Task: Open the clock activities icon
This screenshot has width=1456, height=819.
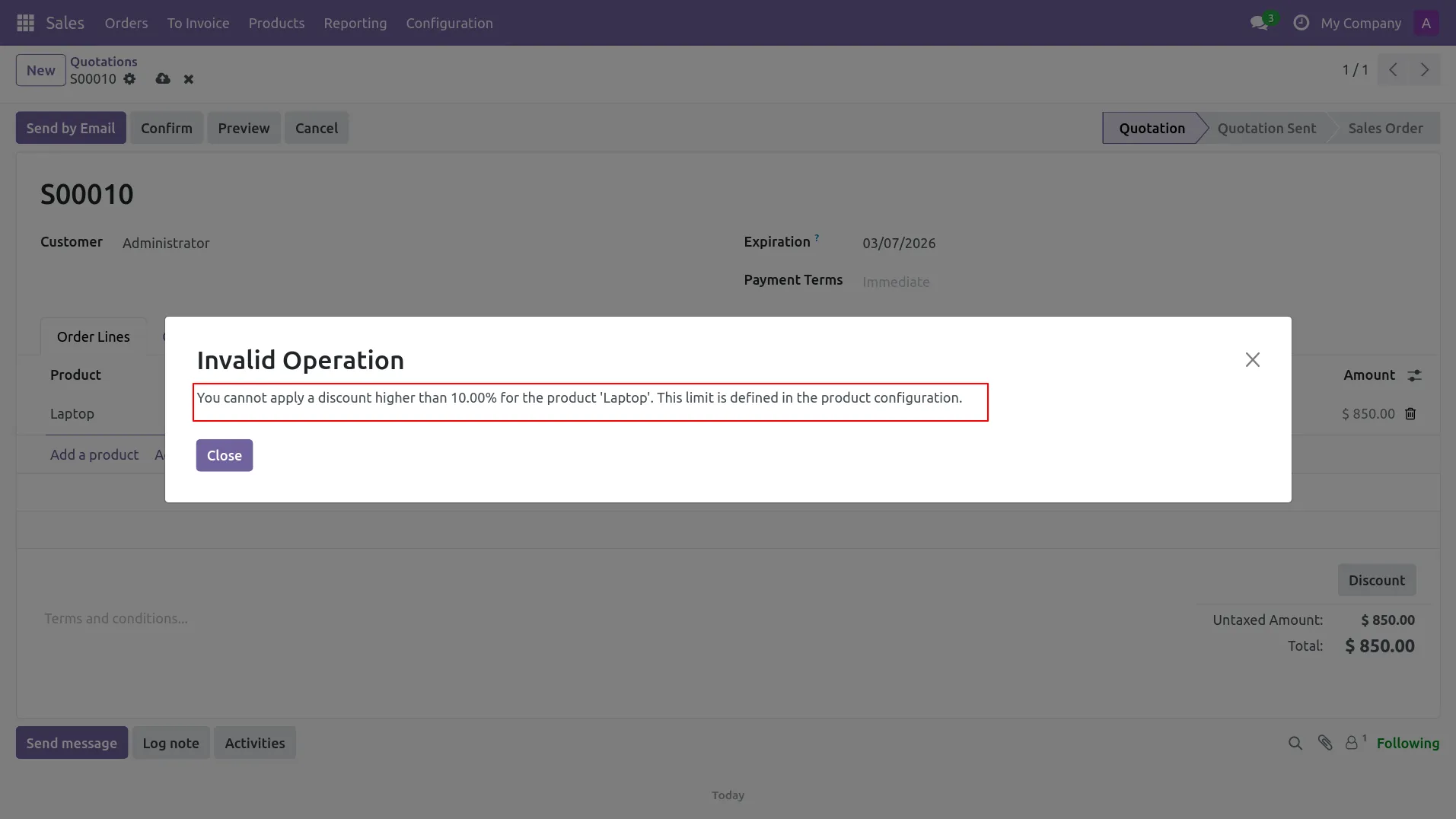Action: pos(1301,23)
